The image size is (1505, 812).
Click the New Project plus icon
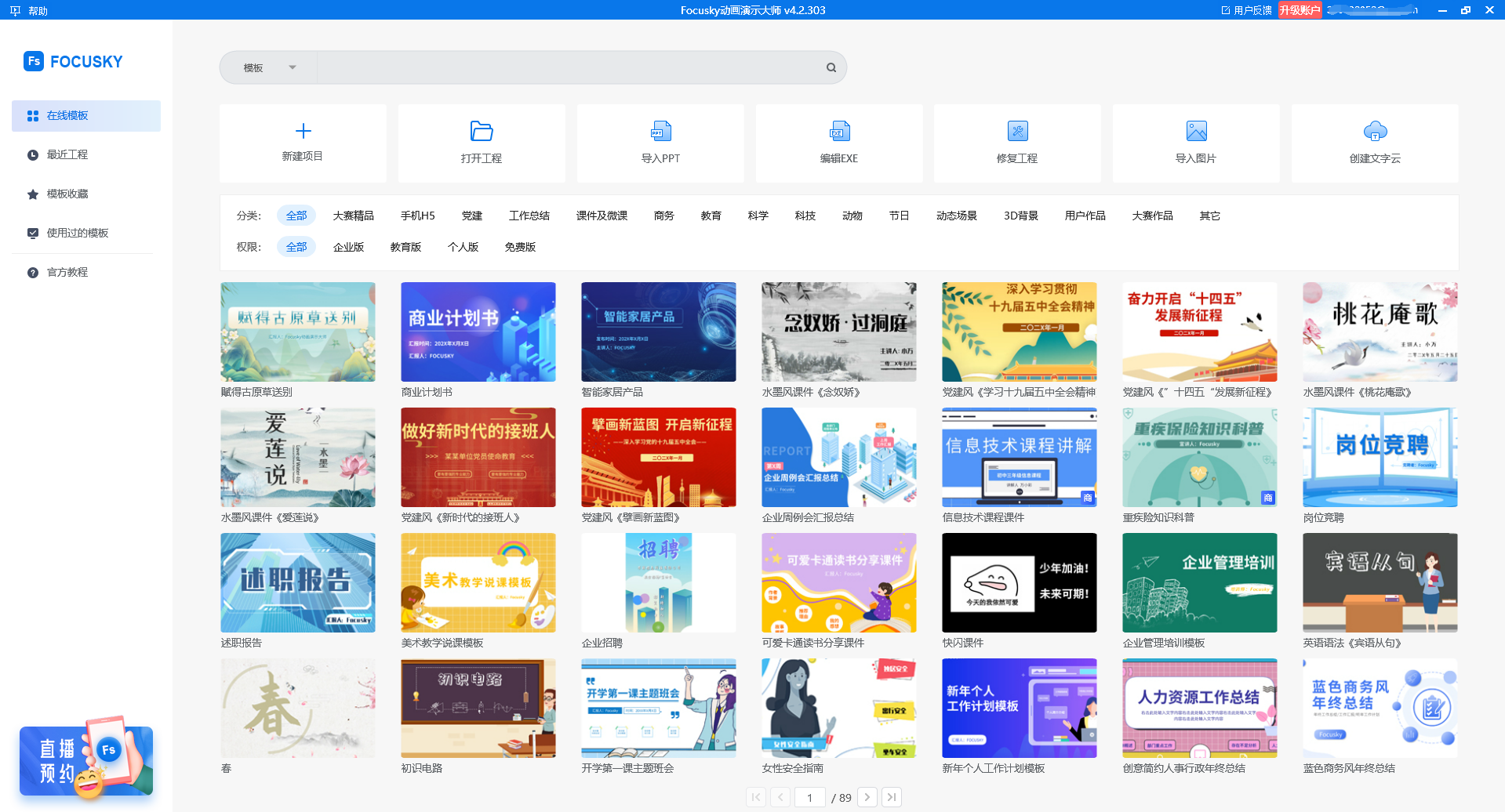coord(303,131)
